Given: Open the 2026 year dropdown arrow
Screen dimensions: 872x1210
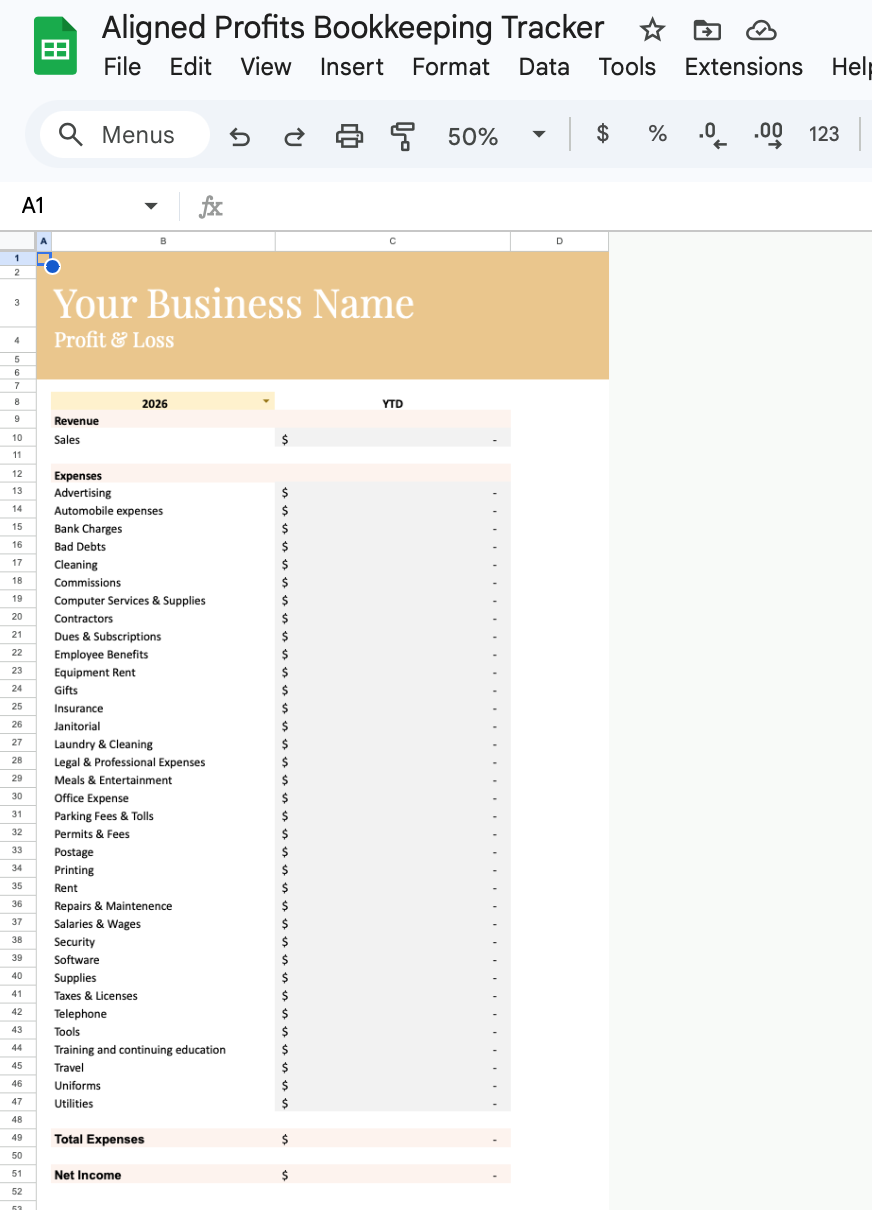Looking at the screenshot, I should coord(266,401).
